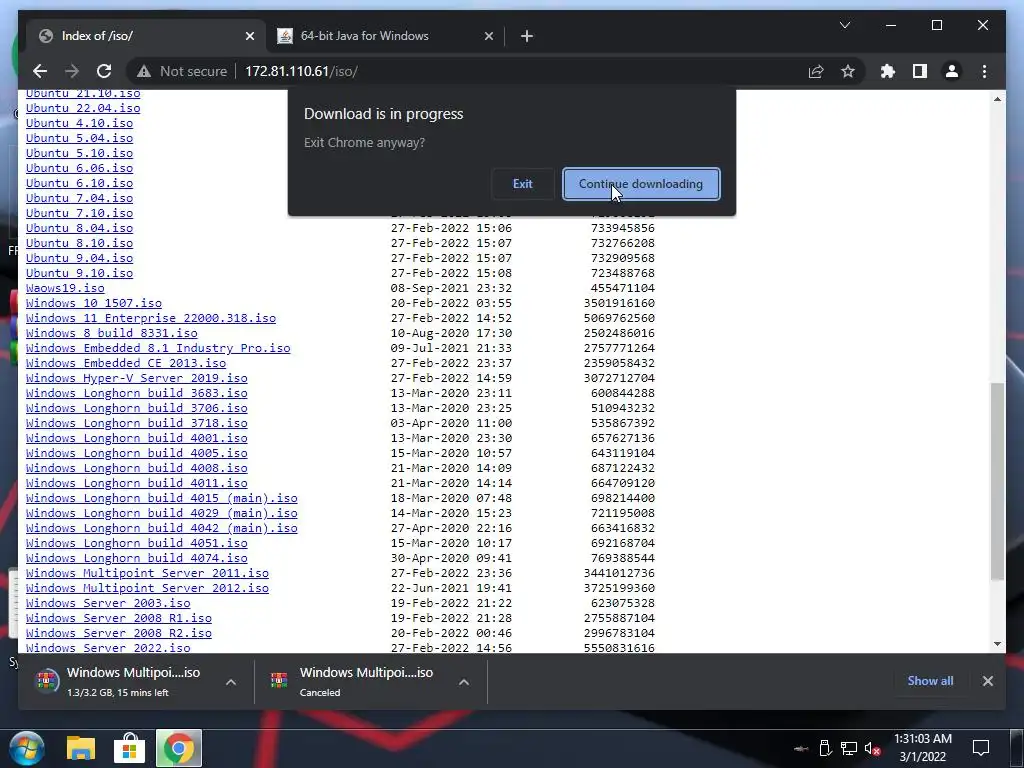This screenshot has height=768, width=1024.
Task: Open Microsoft Store from the taskbar
Action: point(129,748)
